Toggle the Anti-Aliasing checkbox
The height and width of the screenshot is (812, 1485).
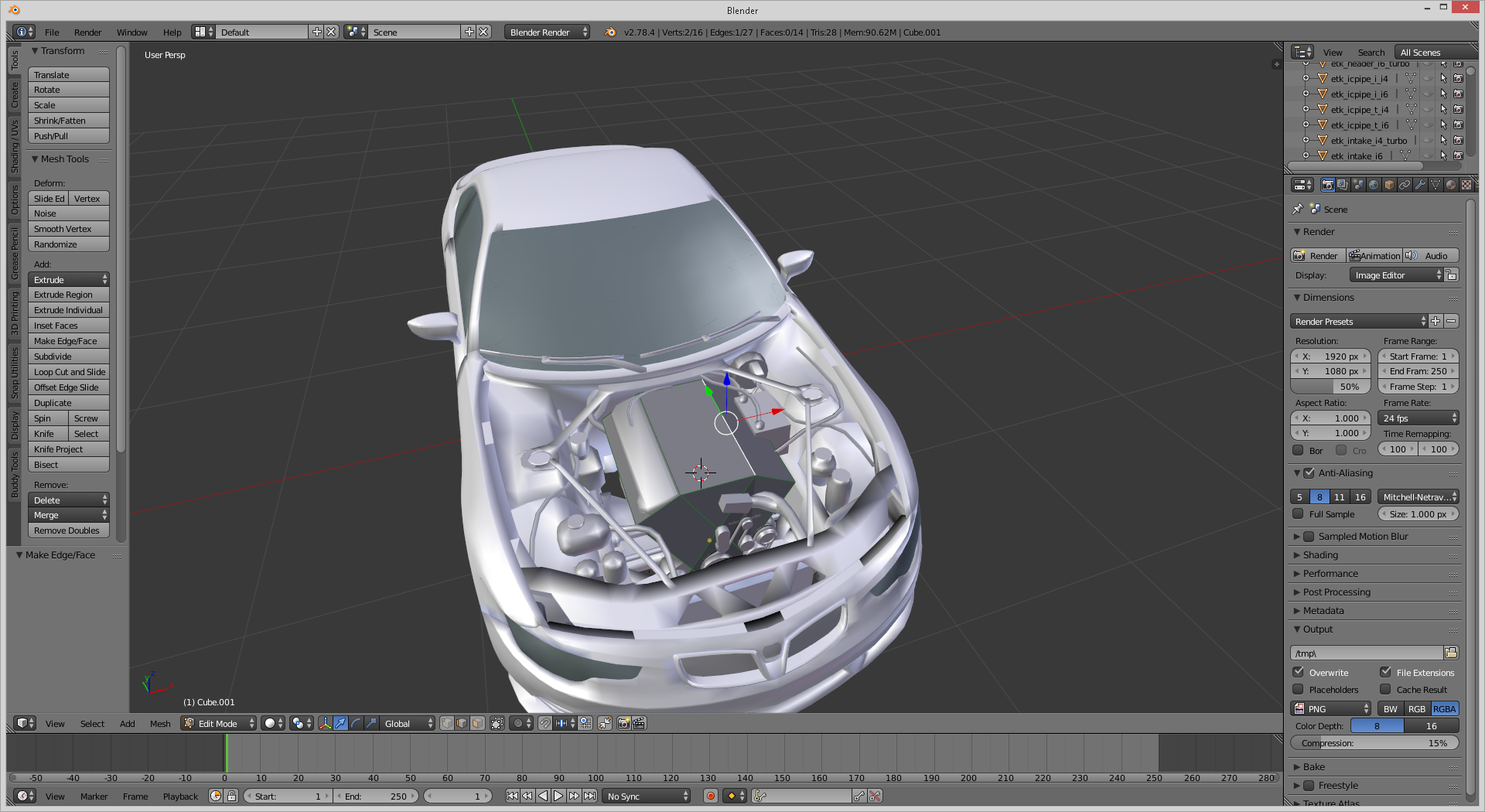pyautogui.click(x=1309, y=473)
